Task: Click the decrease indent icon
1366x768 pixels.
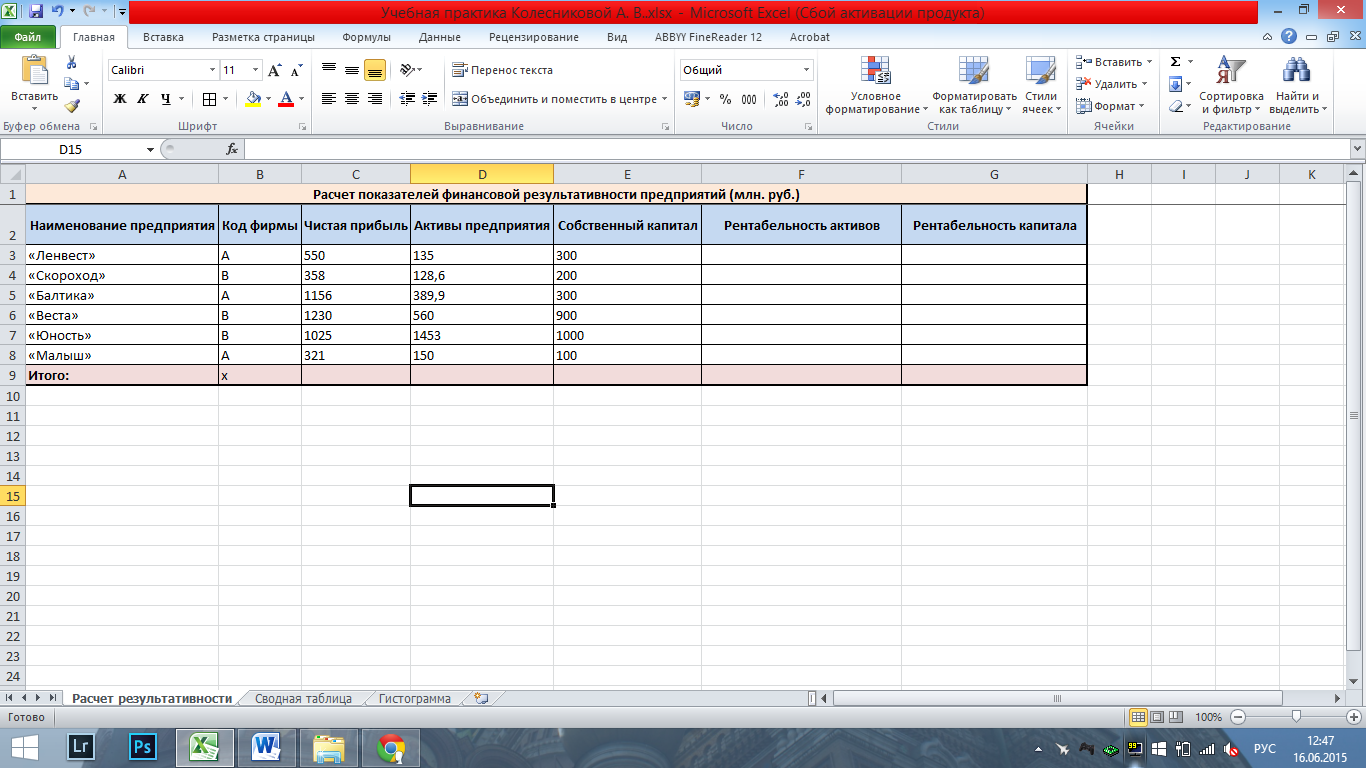Action: pyautogui.click(x=406, y=99)
